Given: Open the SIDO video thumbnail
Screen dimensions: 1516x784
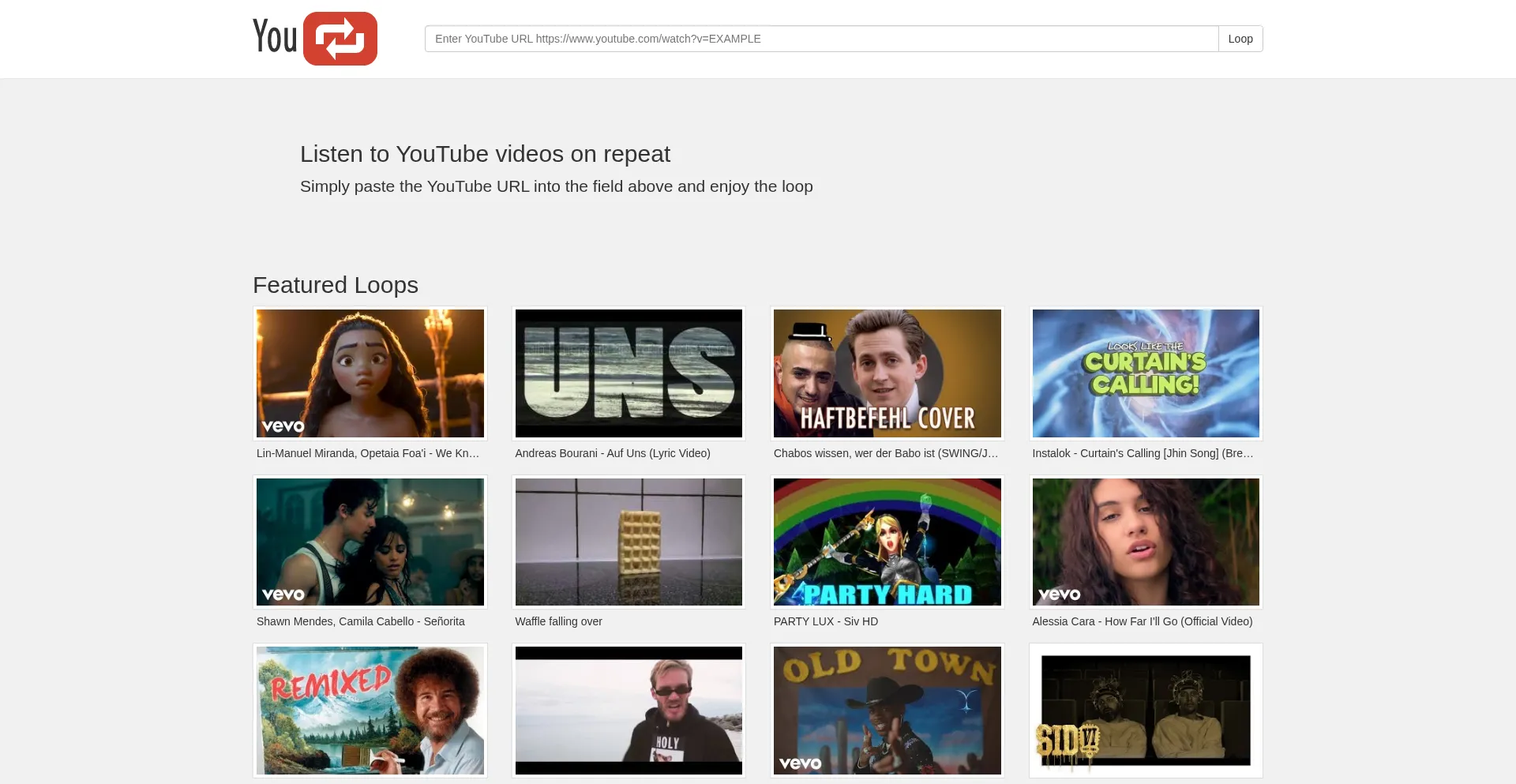Looking at the screenshot, I should click(x=1146, y=711).
